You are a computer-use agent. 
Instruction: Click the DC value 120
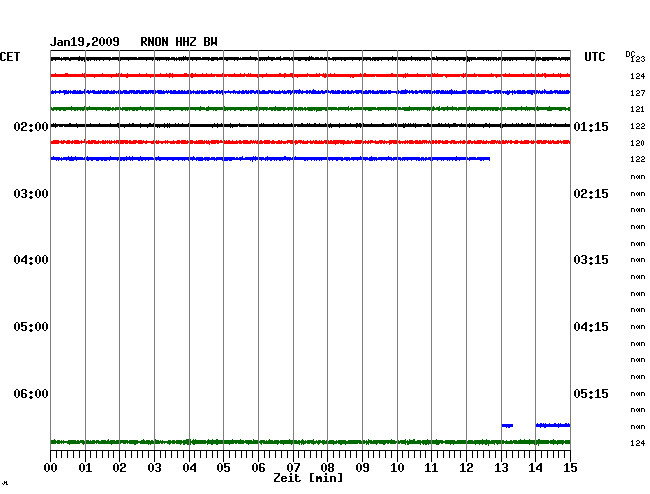click(638, 143)
